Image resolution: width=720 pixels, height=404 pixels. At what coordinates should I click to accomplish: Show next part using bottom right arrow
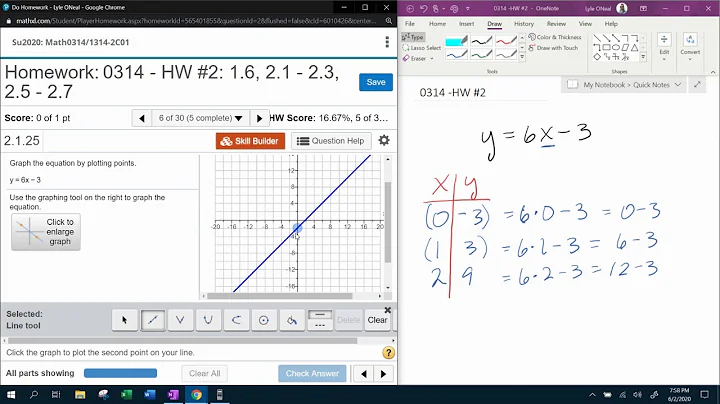pyautogui.click(x=384, y=374)
